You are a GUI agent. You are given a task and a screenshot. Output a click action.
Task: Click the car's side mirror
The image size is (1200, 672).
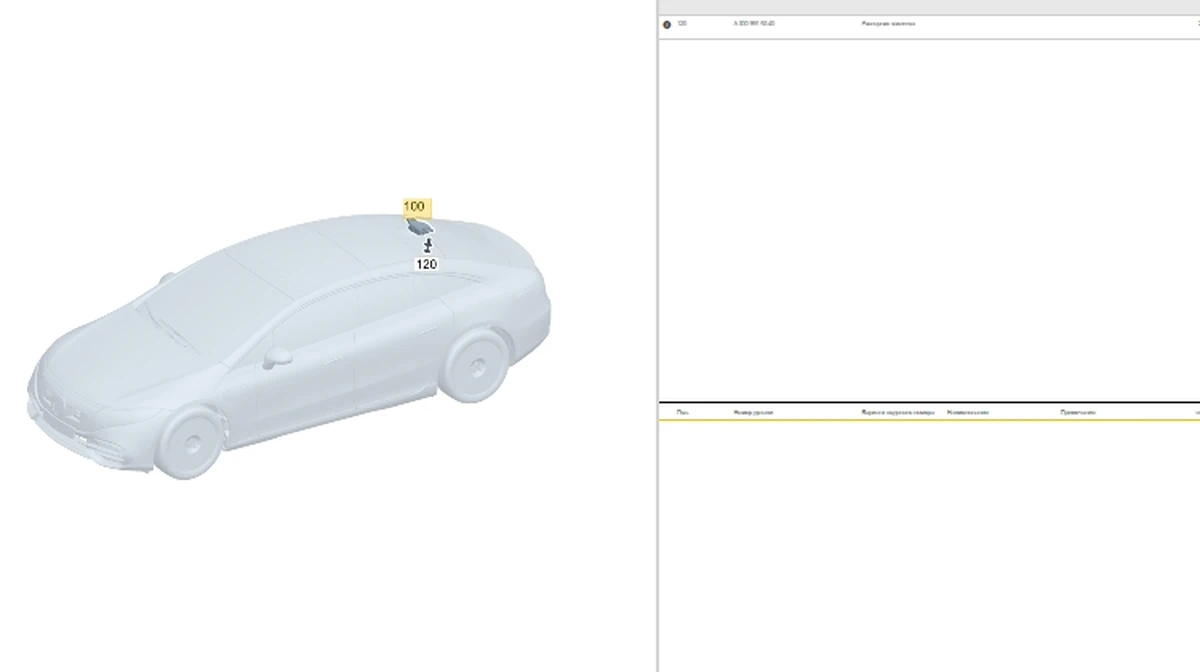point(276,356)
